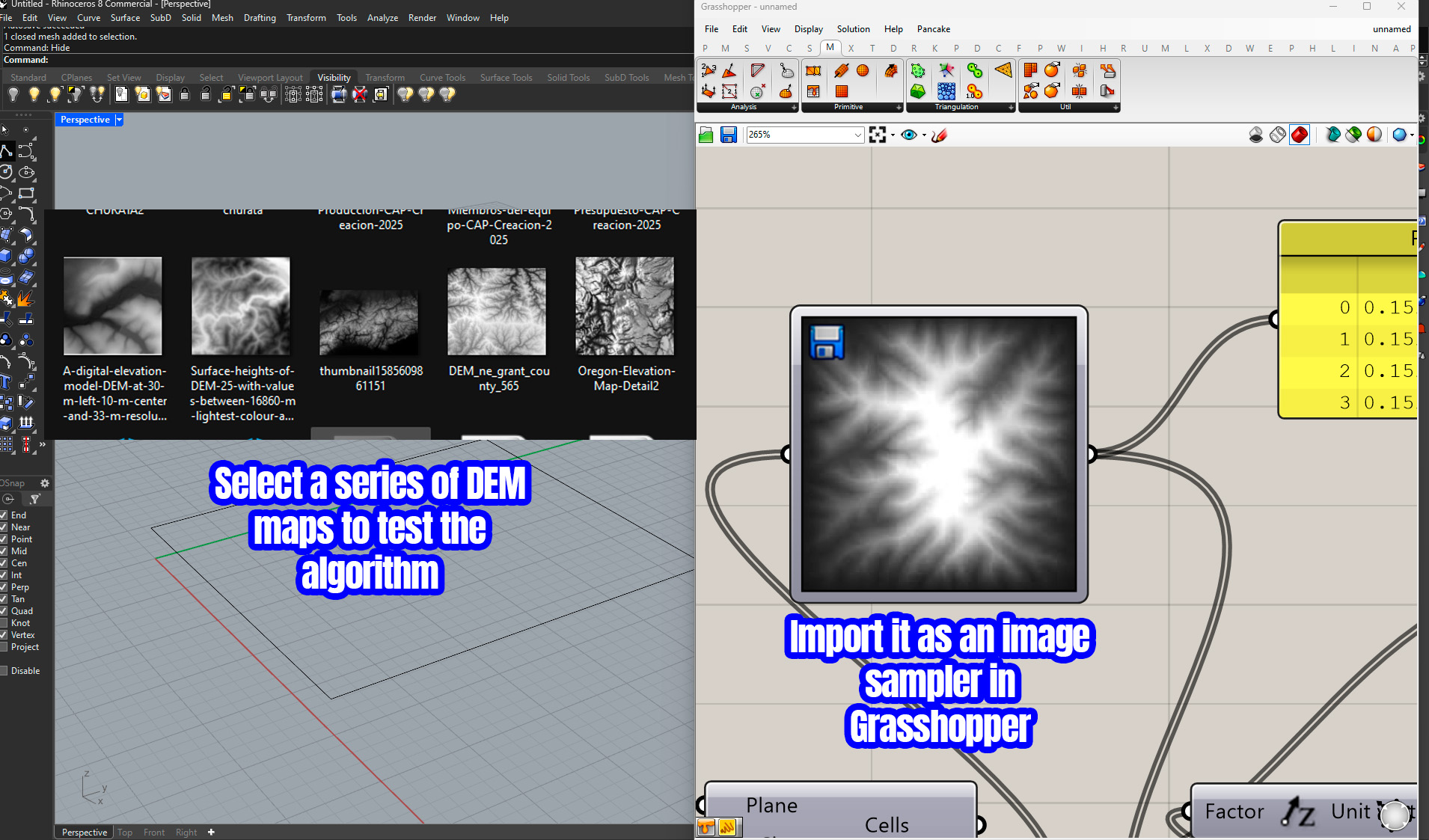Open the Rhino Analyze menu
The width and height of the screenshot is (1429, 840).
(382, 18)
